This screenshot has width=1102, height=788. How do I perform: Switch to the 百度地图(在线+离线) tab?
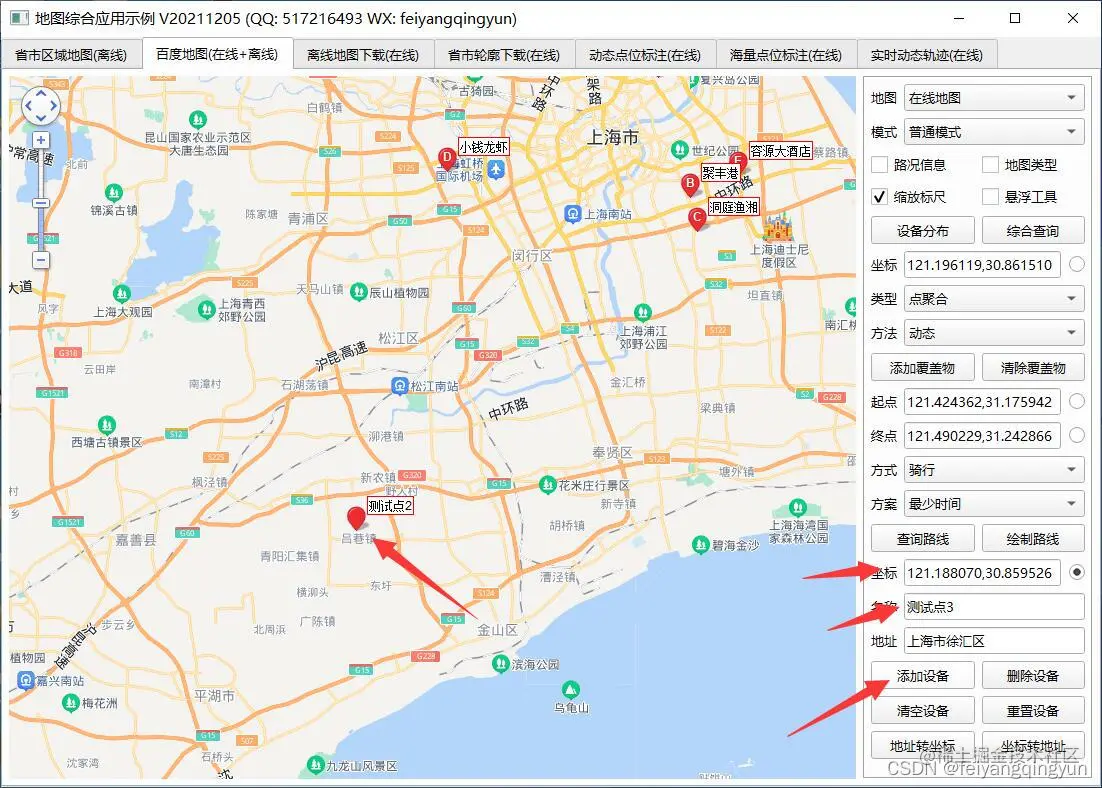[217, 53]
